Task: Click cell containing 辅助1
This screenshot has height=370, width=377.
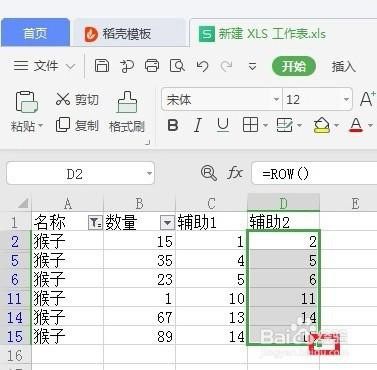Action: coord(211,222)
